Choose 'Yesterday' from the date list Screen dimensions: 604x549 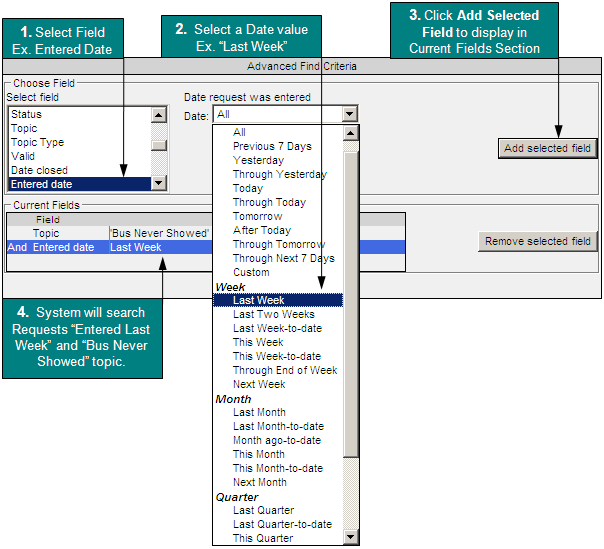(x=258, y=160)
